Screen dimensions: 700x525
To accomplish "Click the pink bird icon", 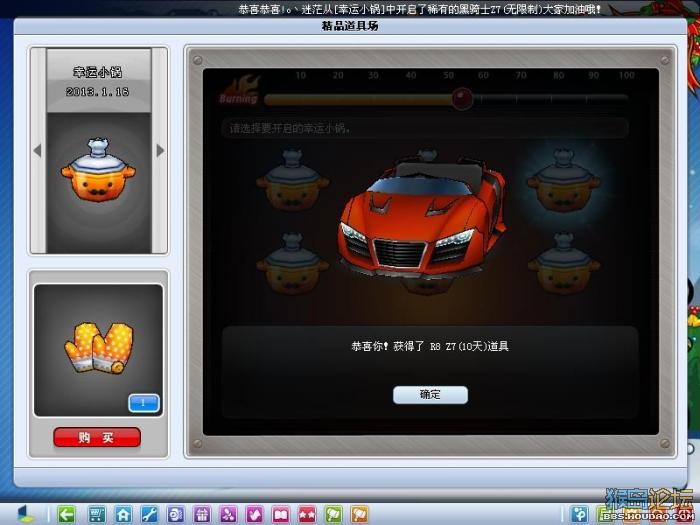I will (254, 514).
